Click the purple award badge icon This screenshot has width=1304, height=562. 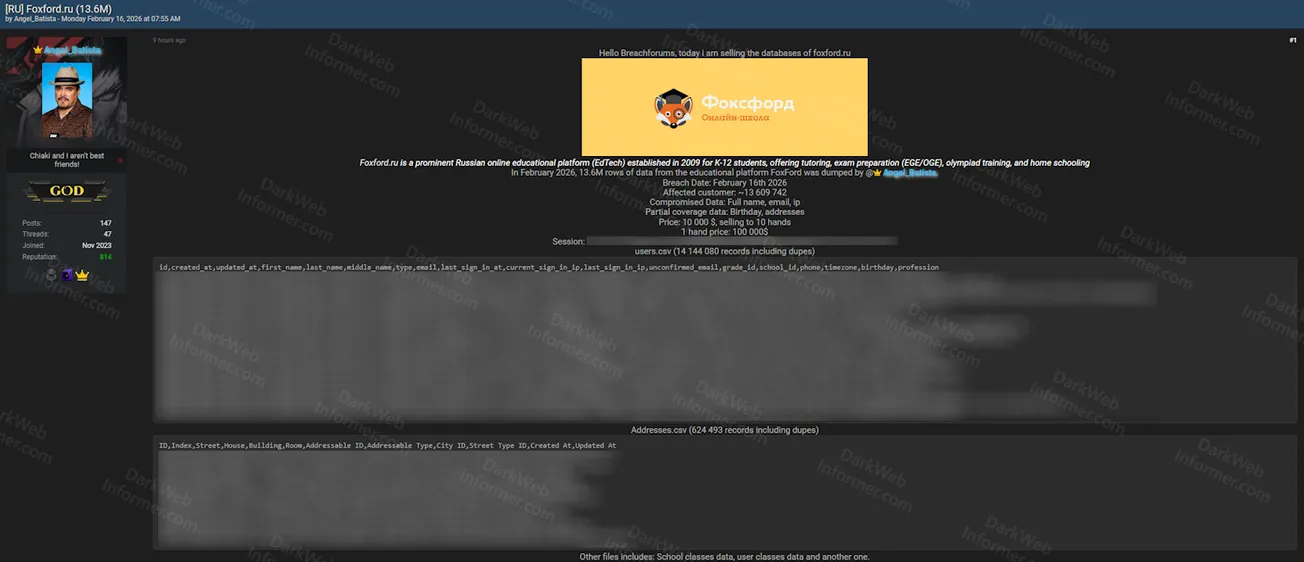[67, 275]
